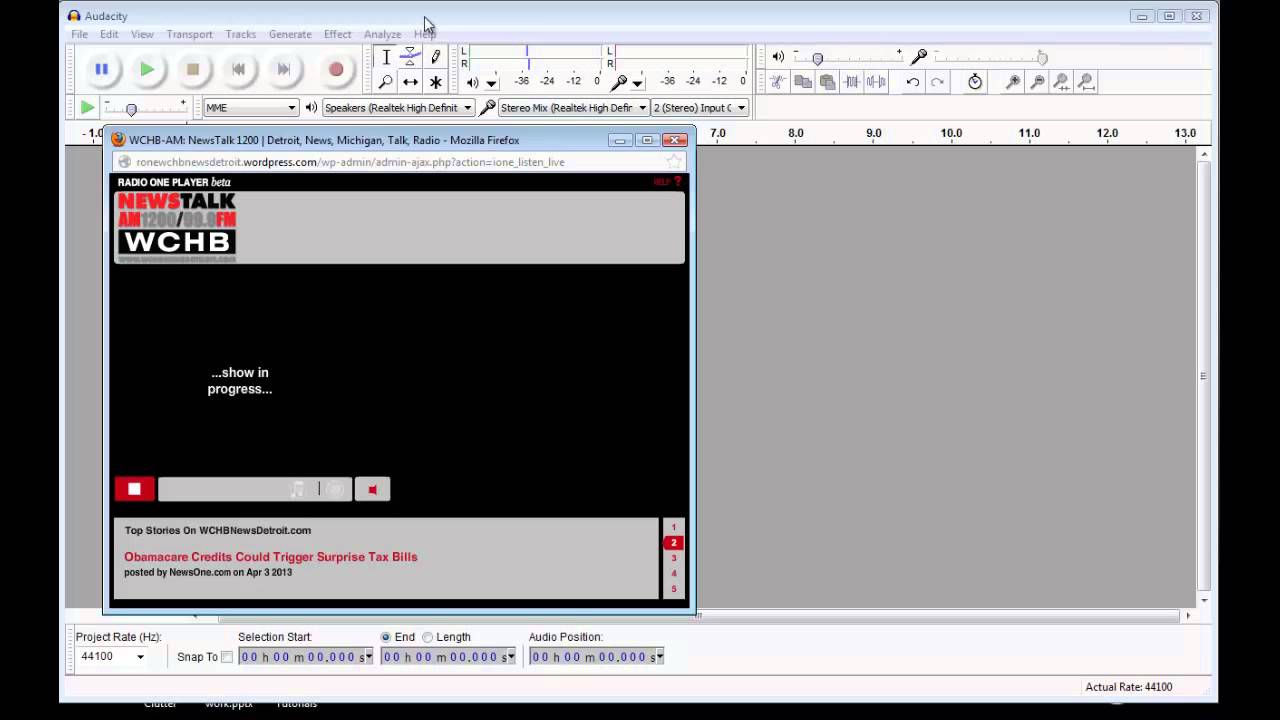
Task: Click the Paste icon in edit toolbar
Action: (827, 82)
